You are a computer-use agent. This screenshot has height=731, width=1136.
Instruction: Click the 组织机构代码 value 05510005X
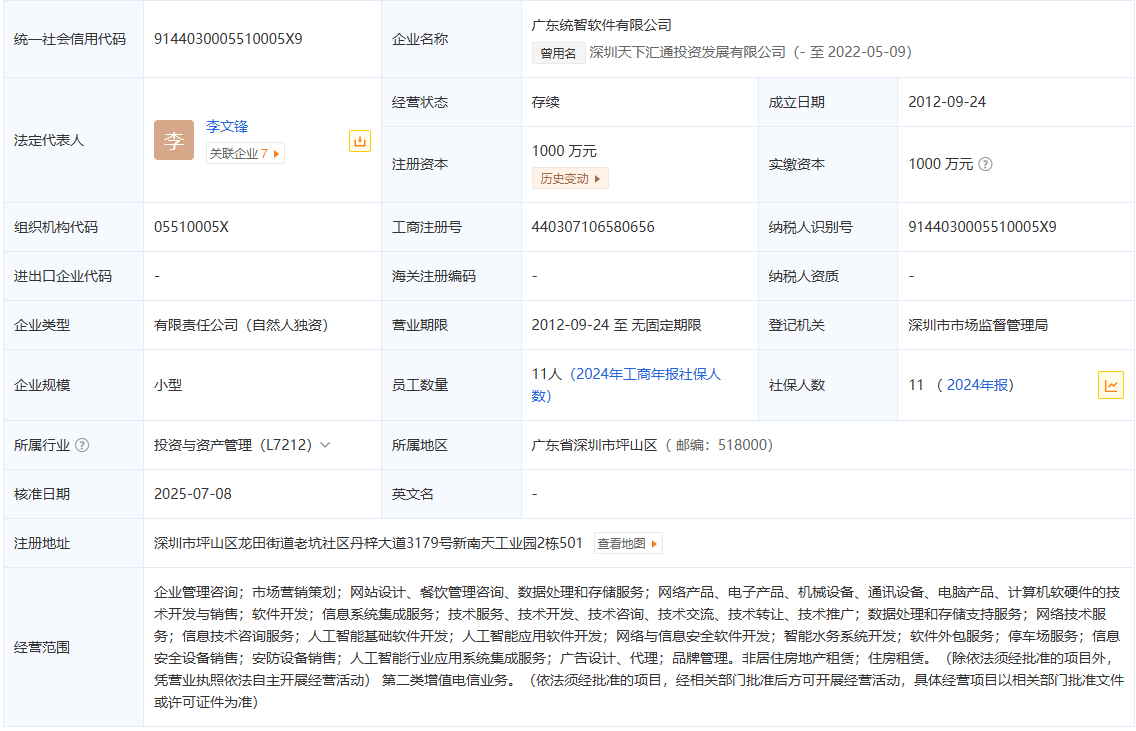coord(191,227)
